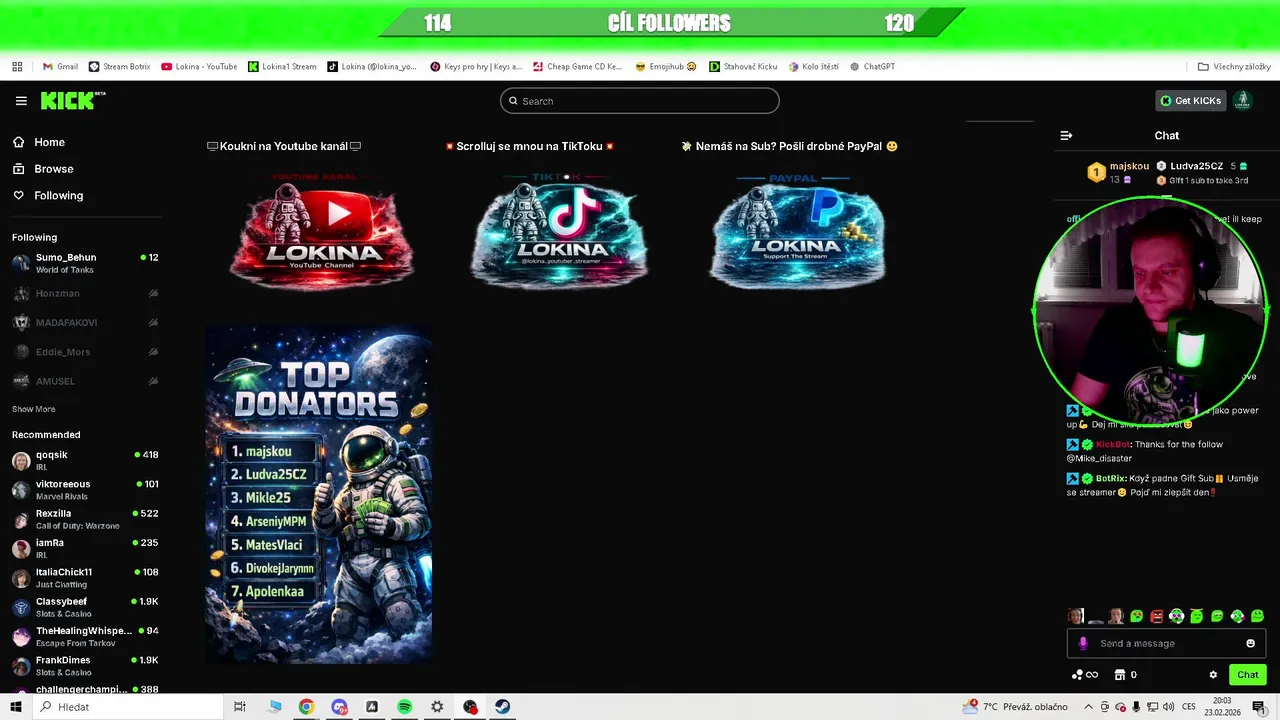Open Steam from taskbar
This screenshot has width=1280, height=720.
click(502, 707)
